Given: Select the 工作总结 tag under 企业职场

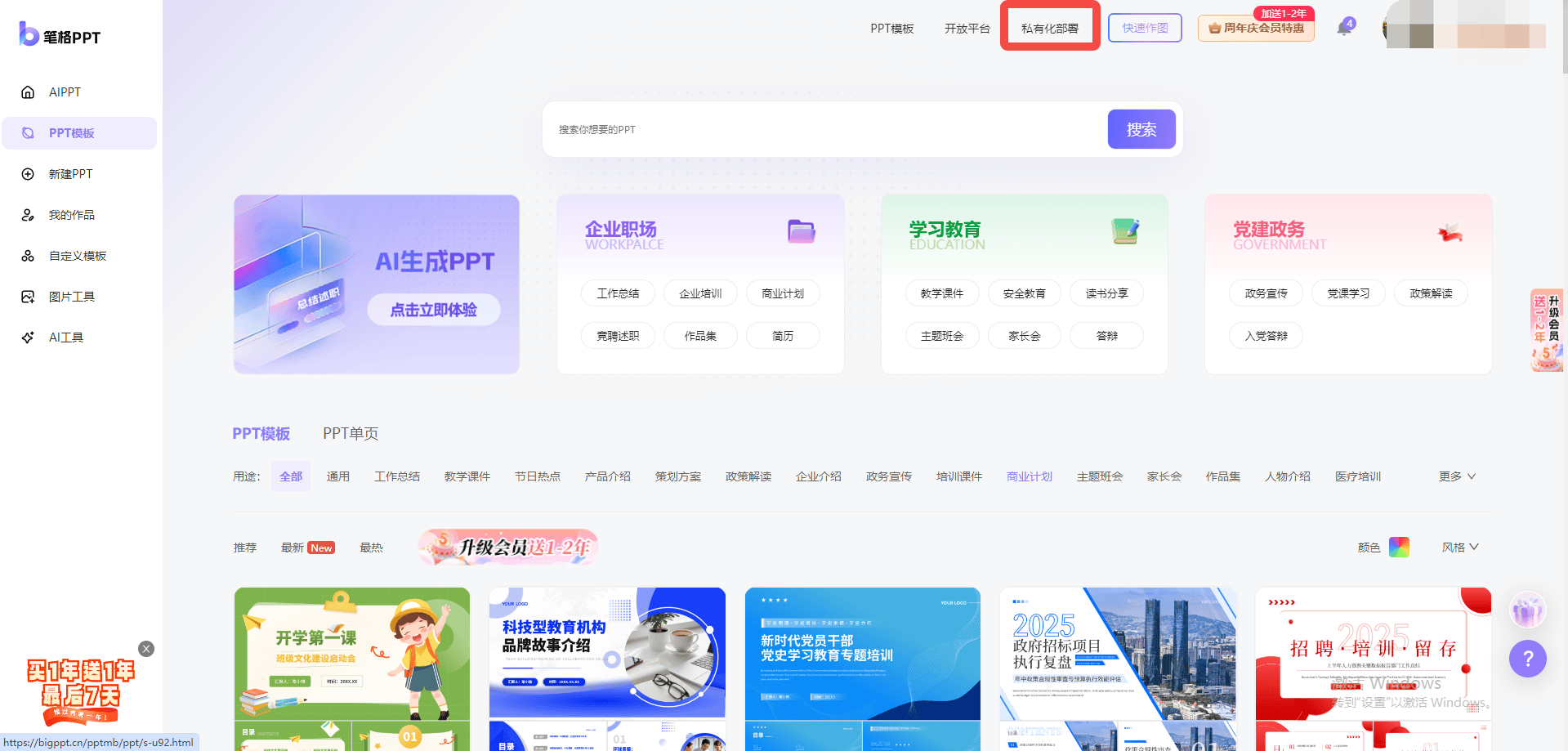Looking at the screenshot, I should [x=618, y=293].
